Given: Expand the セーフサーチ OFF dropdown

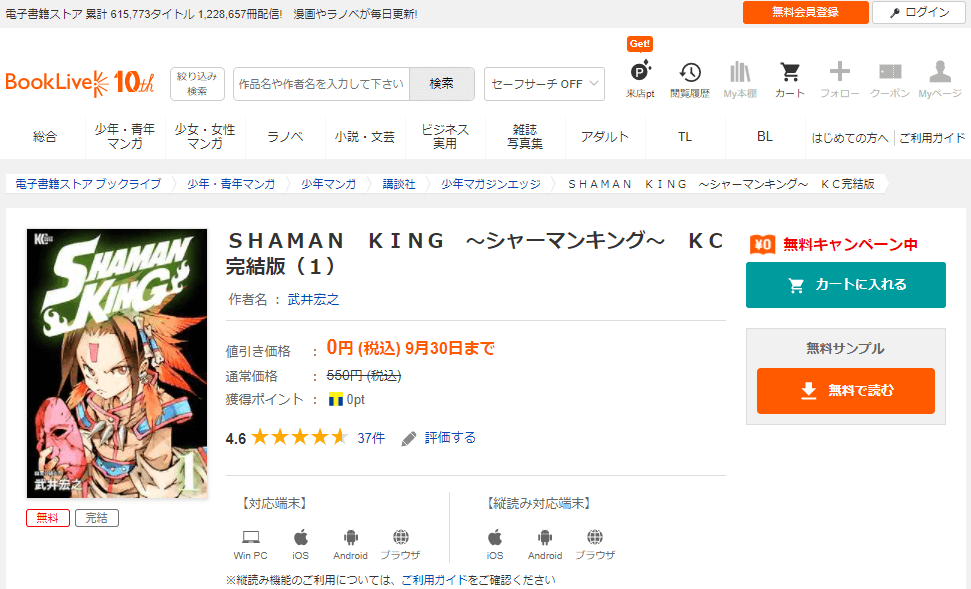Looking at the screenshot, I should point(544,84).
